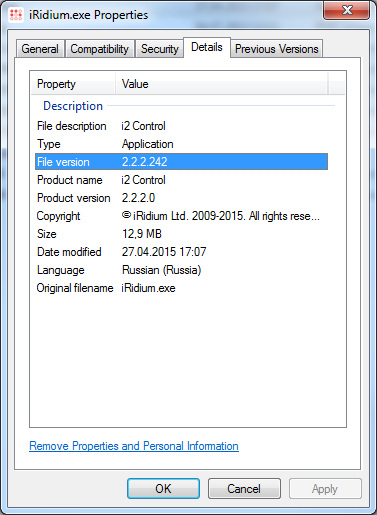Click the iRidium Ltd. copyright value

221,216
